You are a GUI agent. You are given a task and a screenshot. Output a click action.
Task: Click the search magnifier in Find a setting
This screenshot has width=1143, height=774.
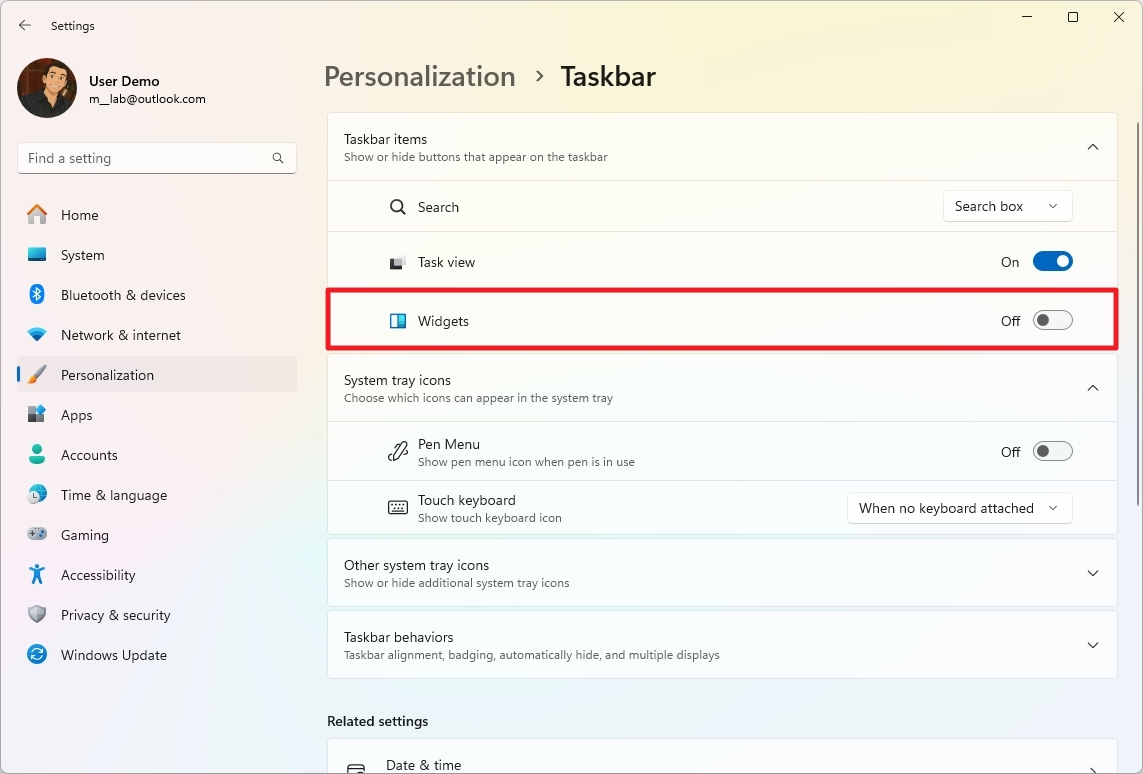(277, 158)
